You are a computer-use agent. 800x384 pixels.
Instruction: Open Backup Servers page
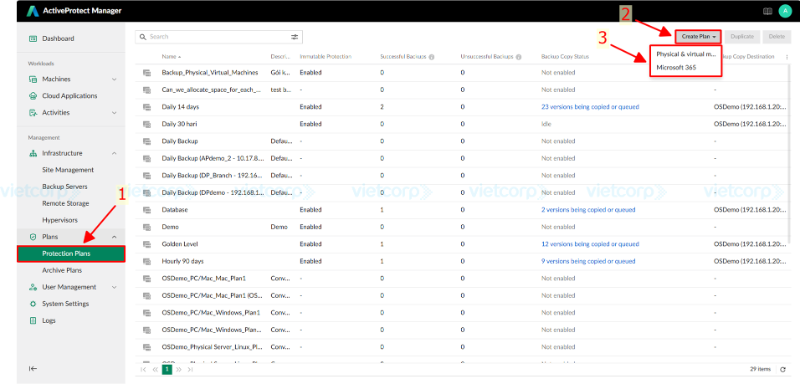(x=65, y=187)
